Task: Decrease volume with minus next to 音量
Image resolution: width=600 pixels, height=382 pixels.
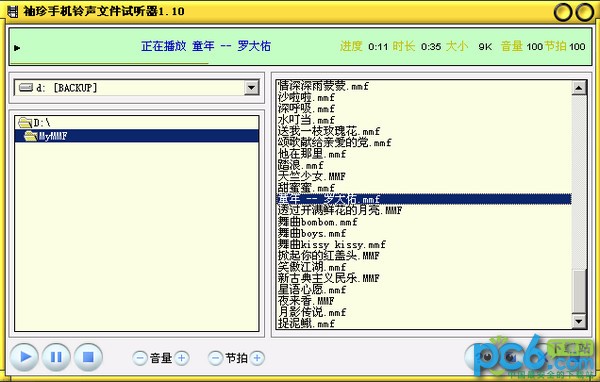Action: tap(140, 358)
